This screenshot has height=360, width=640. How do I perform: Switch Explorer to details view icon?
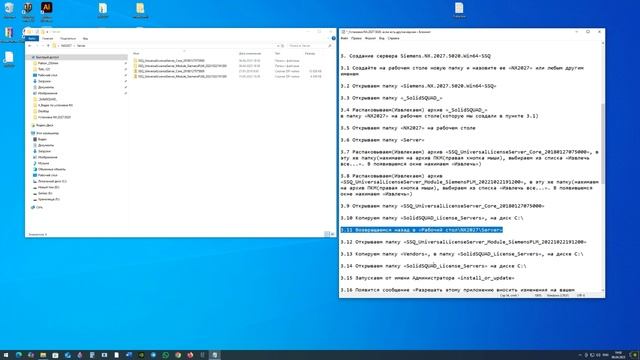click(x=327, y=234)
